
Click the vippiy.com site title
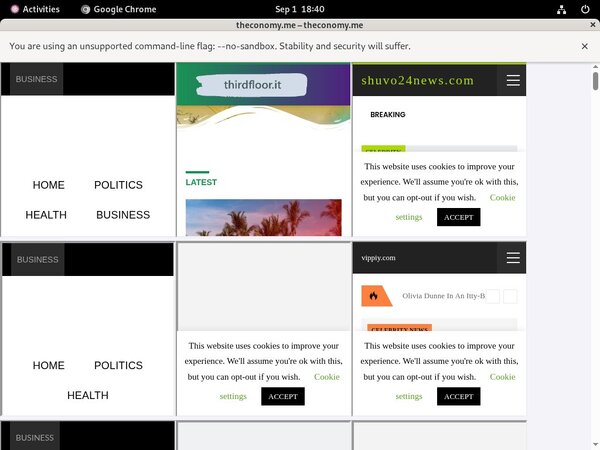379,257
